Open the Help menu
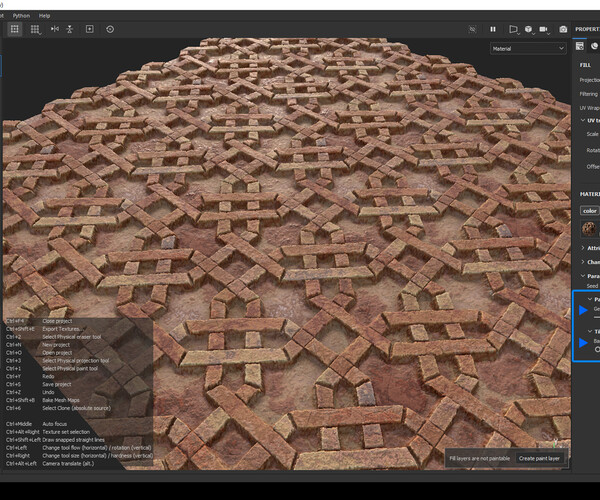 44,16
